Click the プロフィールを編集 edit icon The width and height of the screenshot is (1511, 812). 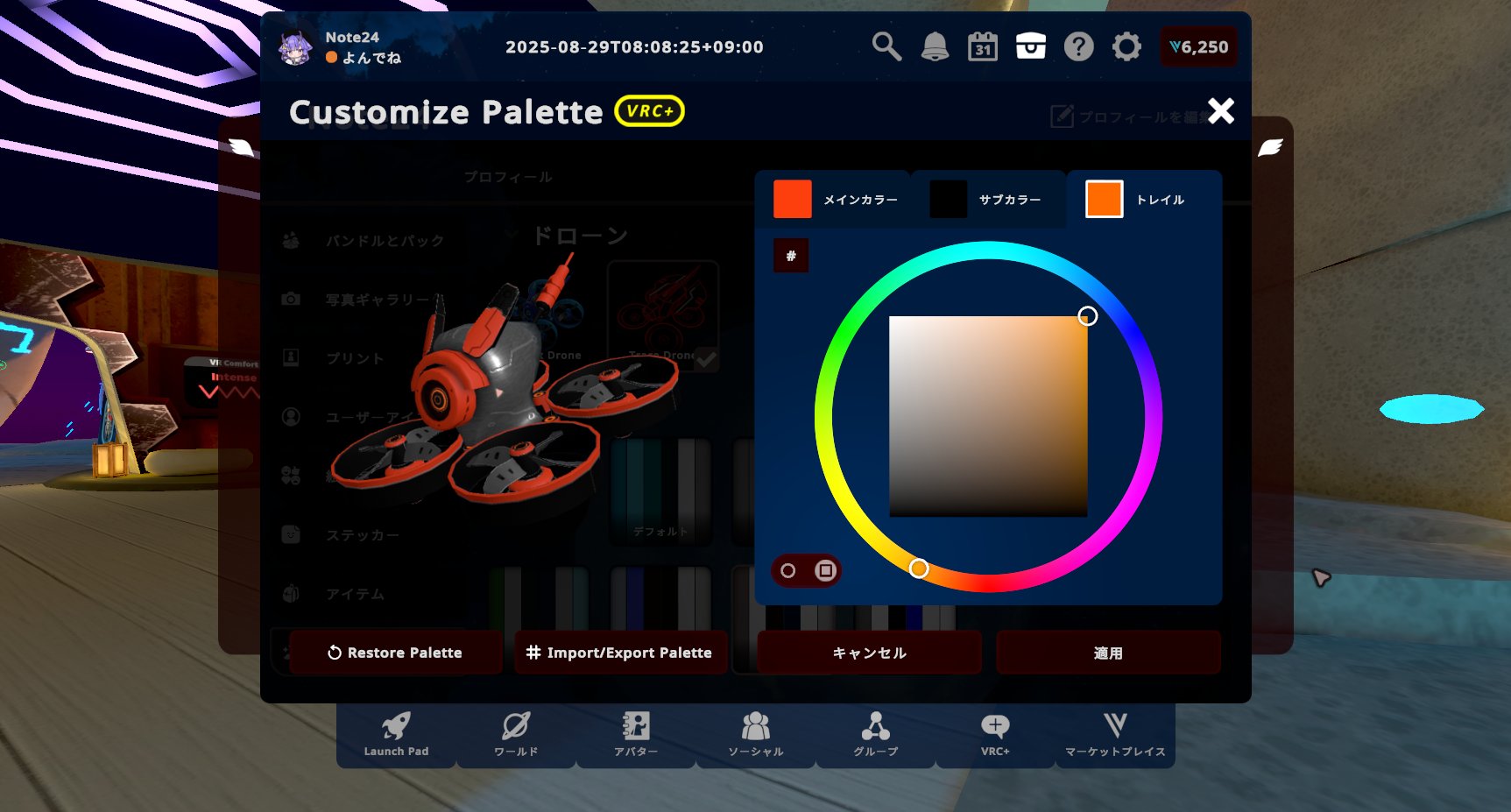pos(1062,116)
